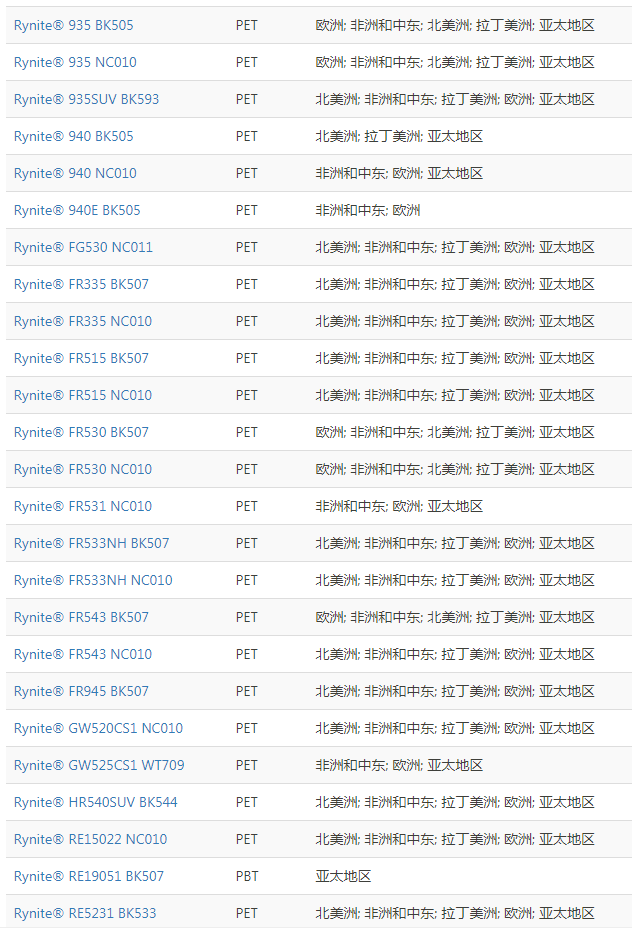This screenshot has height=938, width=632.
Task: Open the Rynite® FR945 BK507 link
Action: tap(81, 691)
